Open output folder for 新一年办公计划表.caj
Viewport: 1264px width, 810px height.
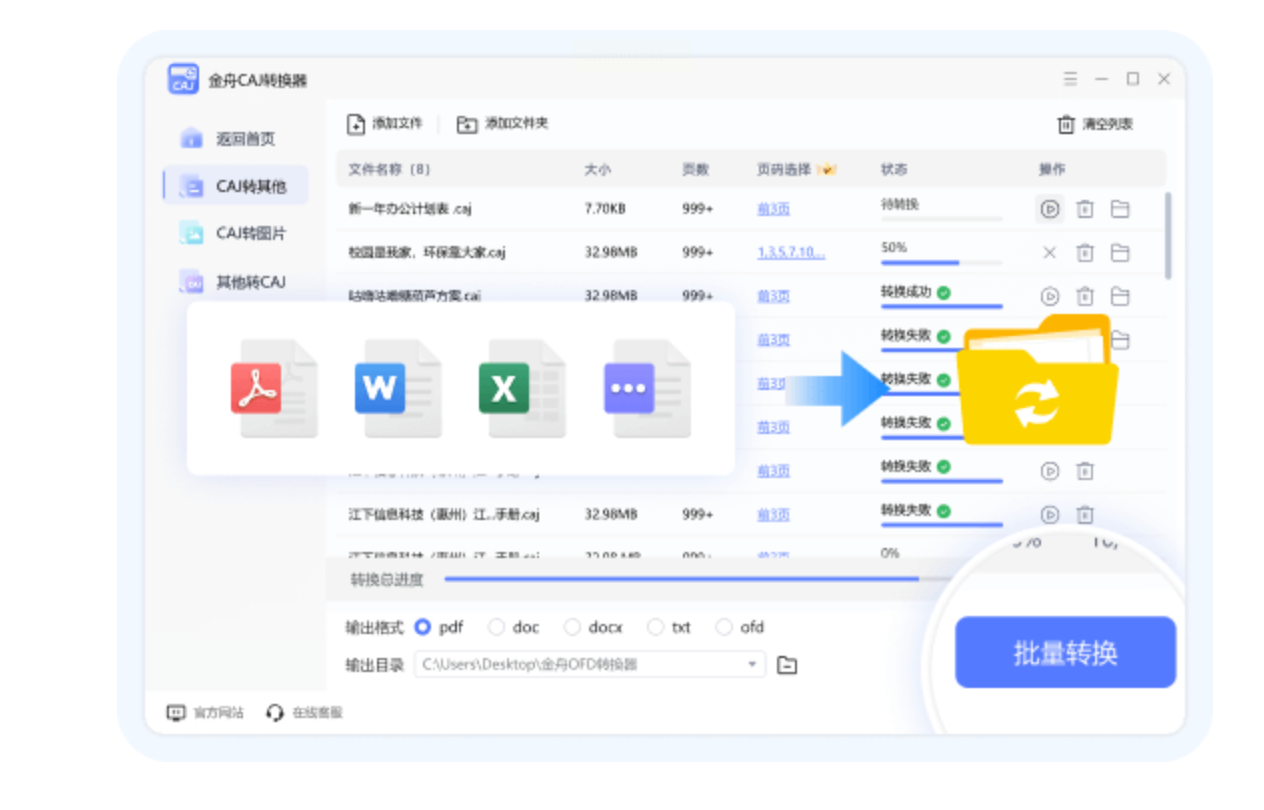(1120, 209)
